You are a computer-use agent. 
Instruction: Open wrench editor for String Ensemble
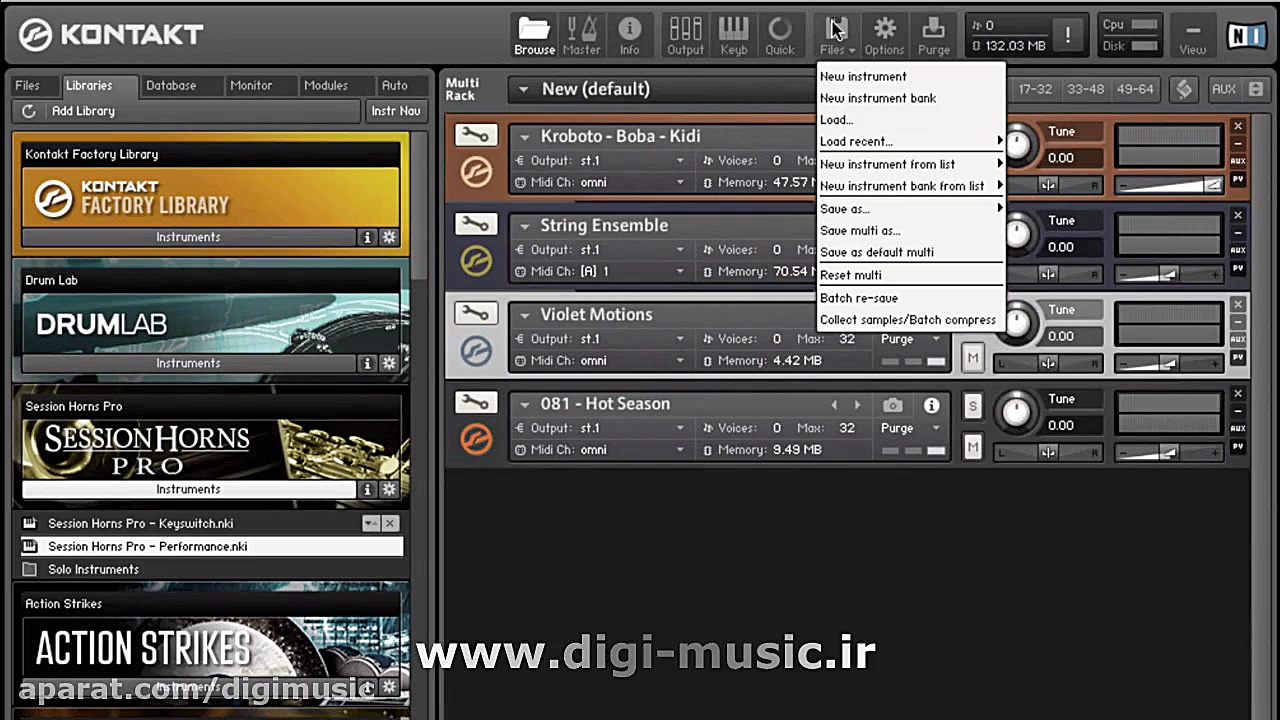pyautogui.click(x=475, y=224)
